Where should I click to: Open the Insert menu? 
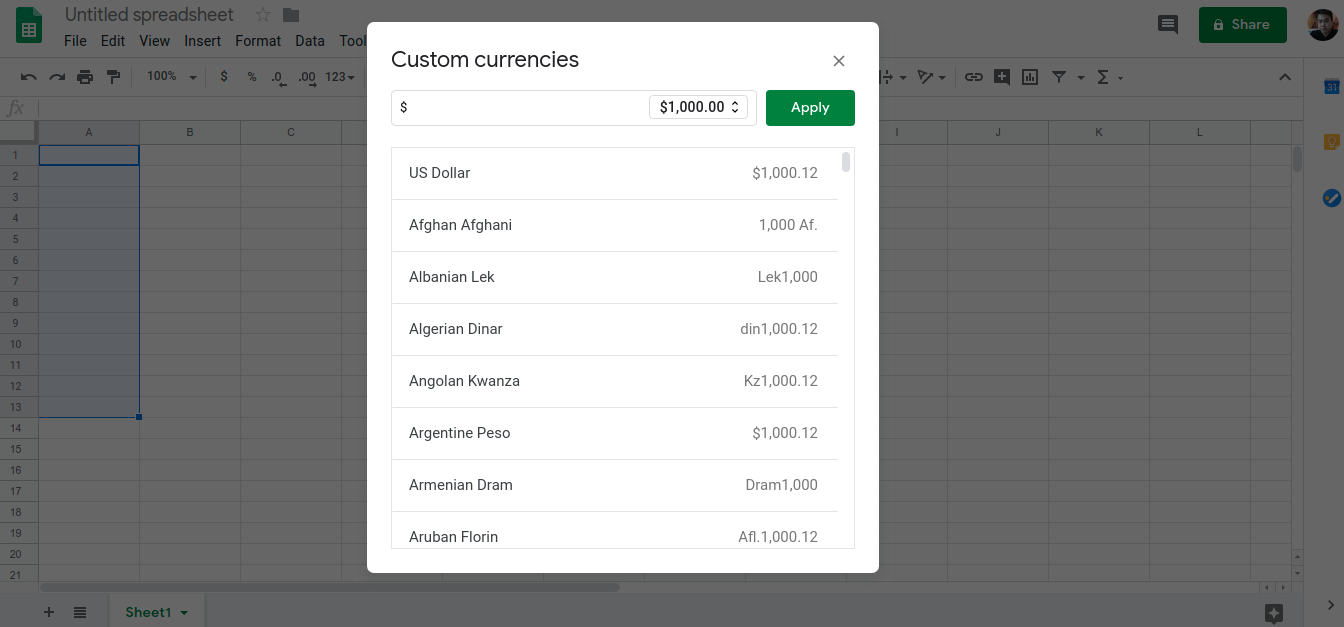(203, 41)
